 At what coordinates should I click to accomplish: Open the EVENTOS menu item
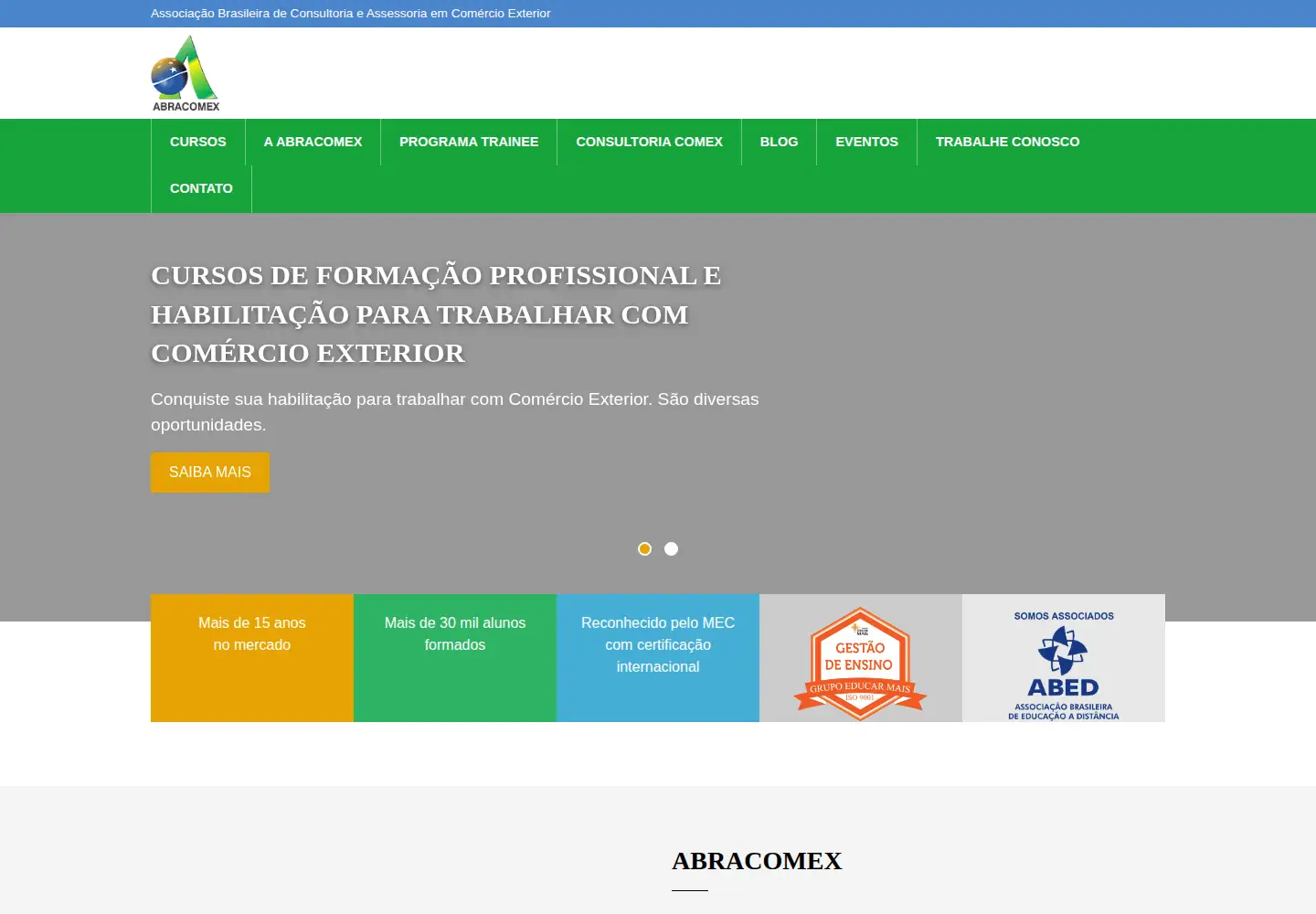coord(866,142)
